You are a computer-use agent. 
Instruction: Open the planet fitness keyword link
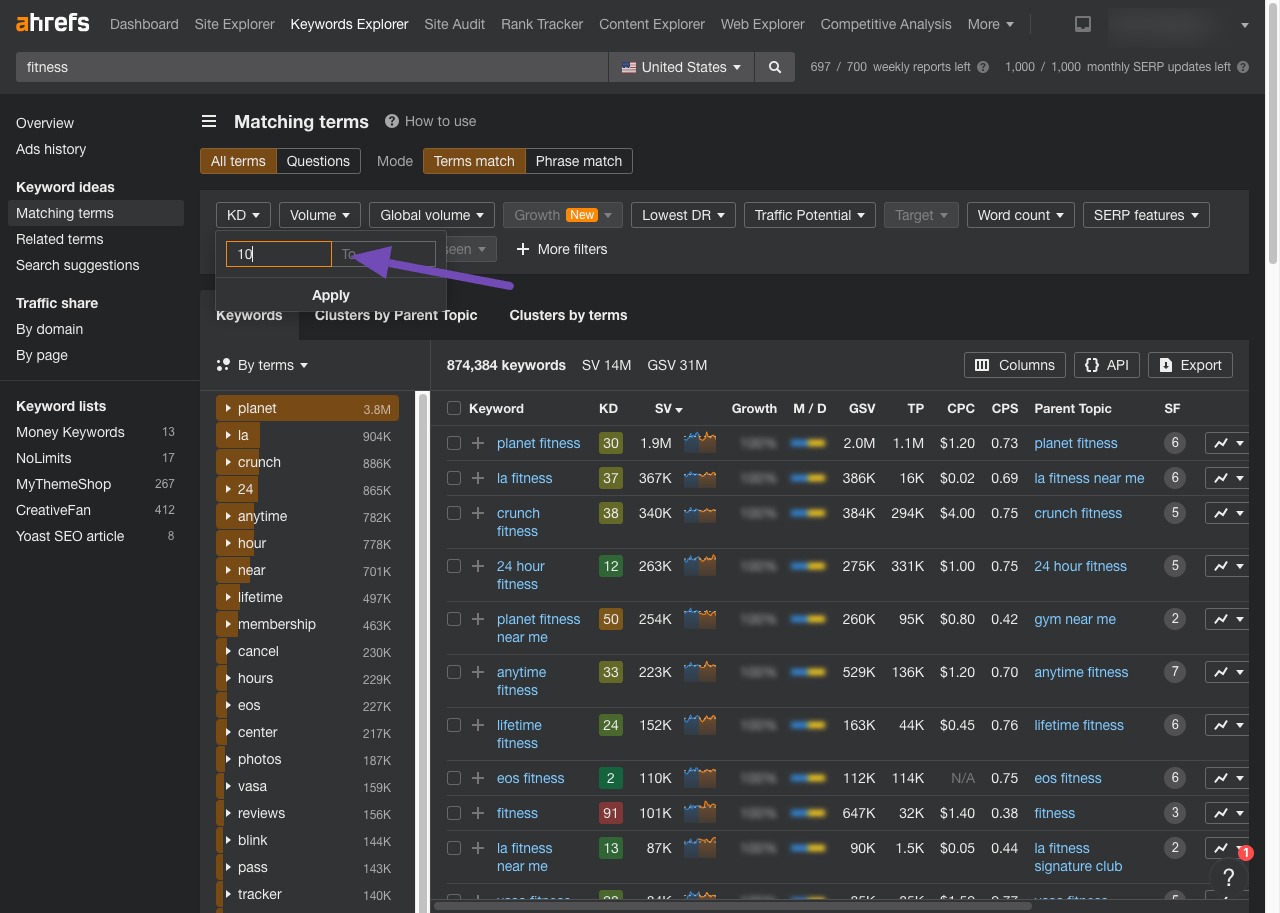click(x=538, y=443)
